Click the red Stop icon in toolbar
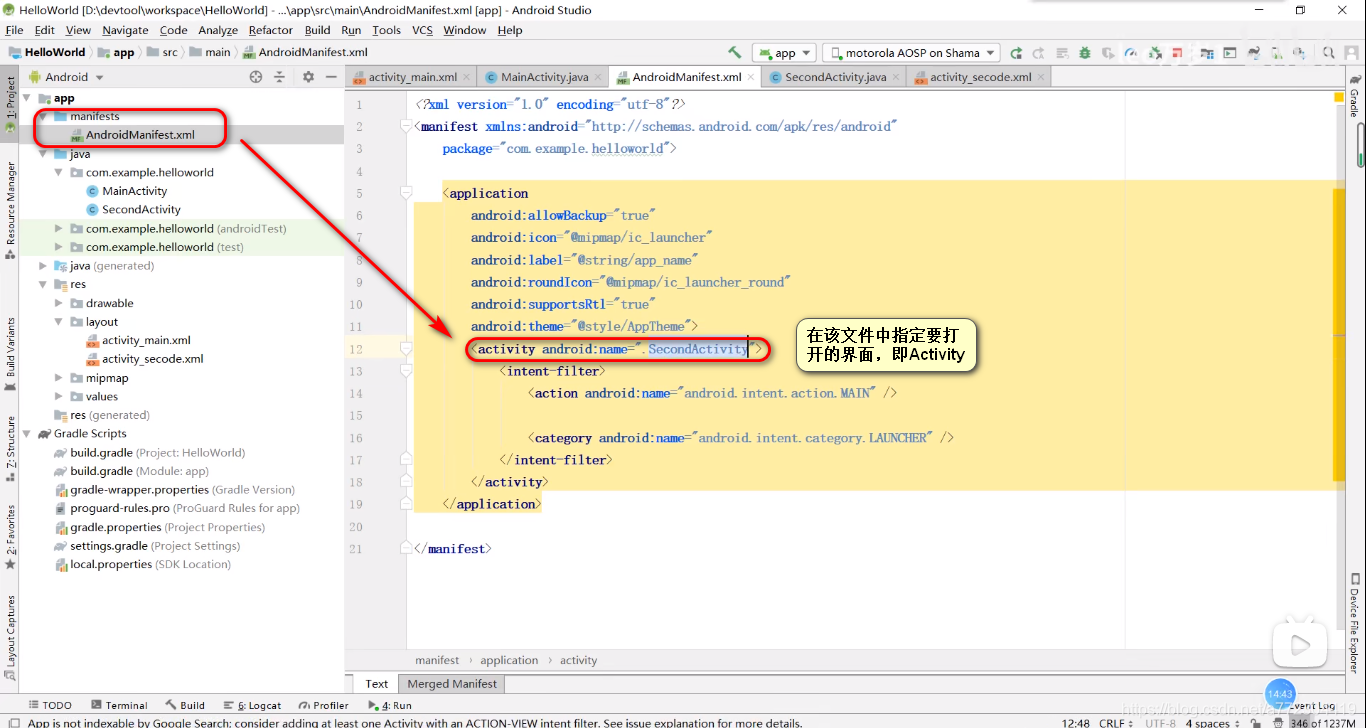 (x=1177, y=53)
